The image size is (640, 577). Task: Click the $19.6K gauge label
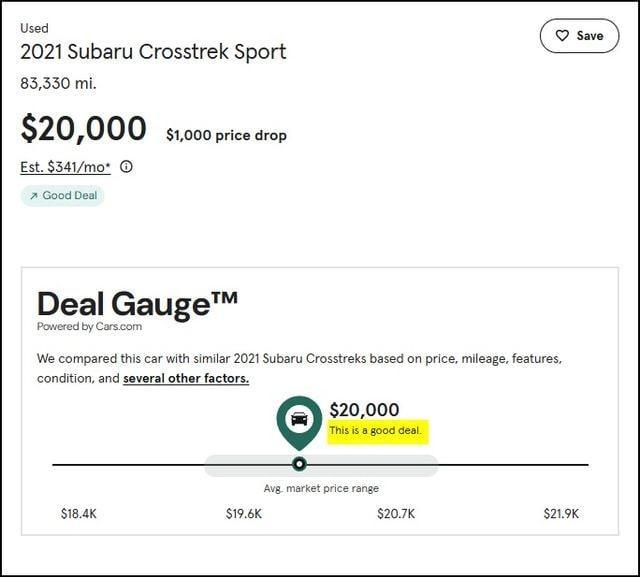coord(243,513)
